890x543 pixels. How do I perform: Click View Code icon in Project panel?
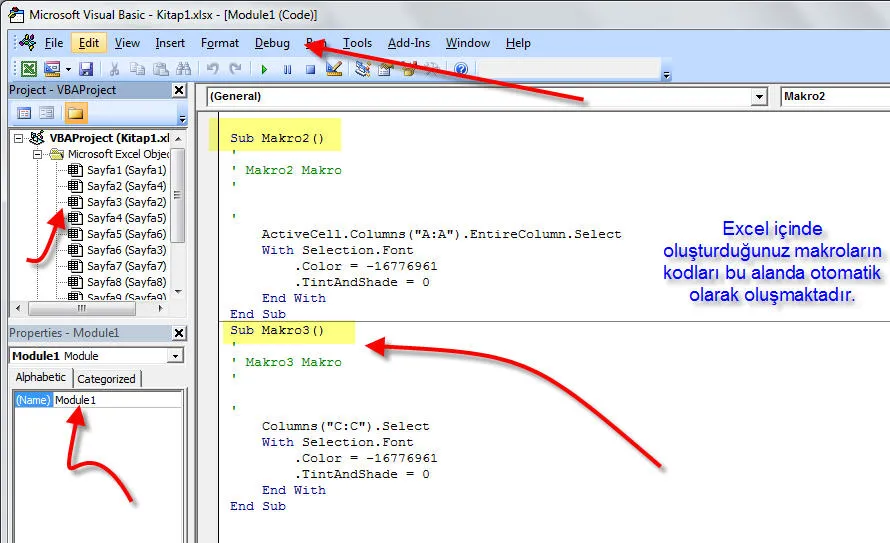coord(24,113)
